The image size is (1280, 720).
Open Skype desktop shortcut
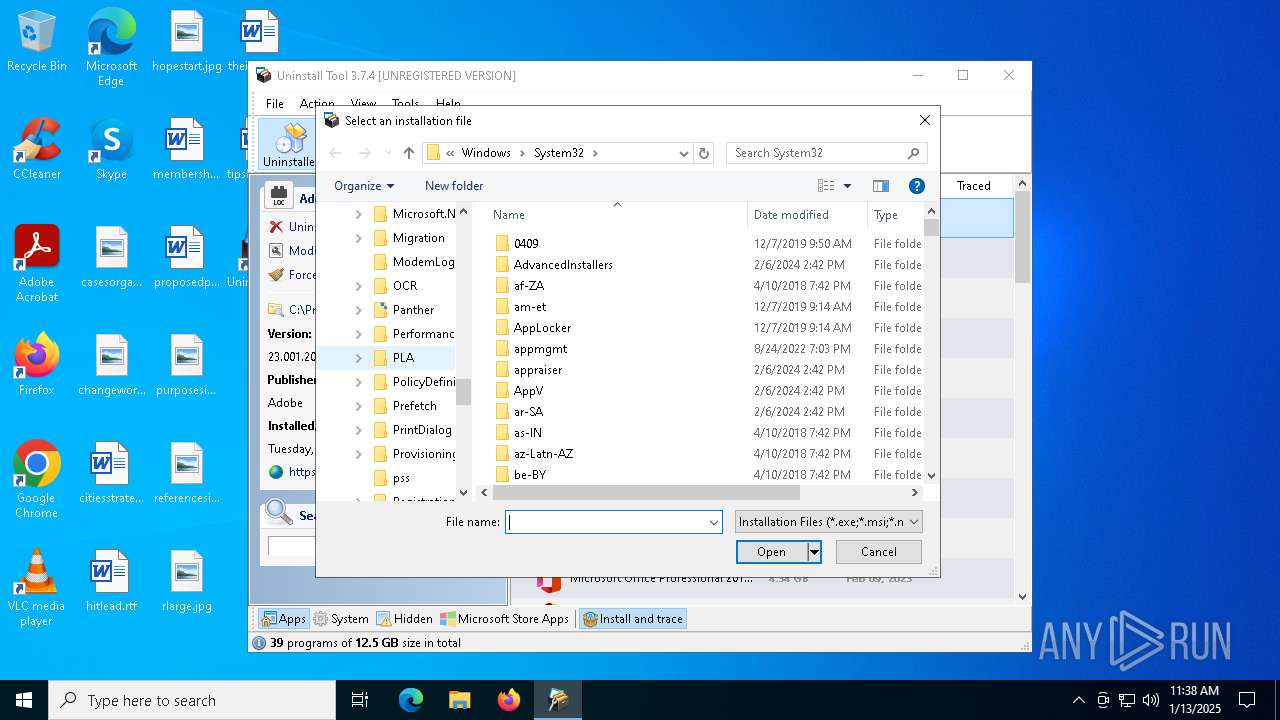click(111, 149)
